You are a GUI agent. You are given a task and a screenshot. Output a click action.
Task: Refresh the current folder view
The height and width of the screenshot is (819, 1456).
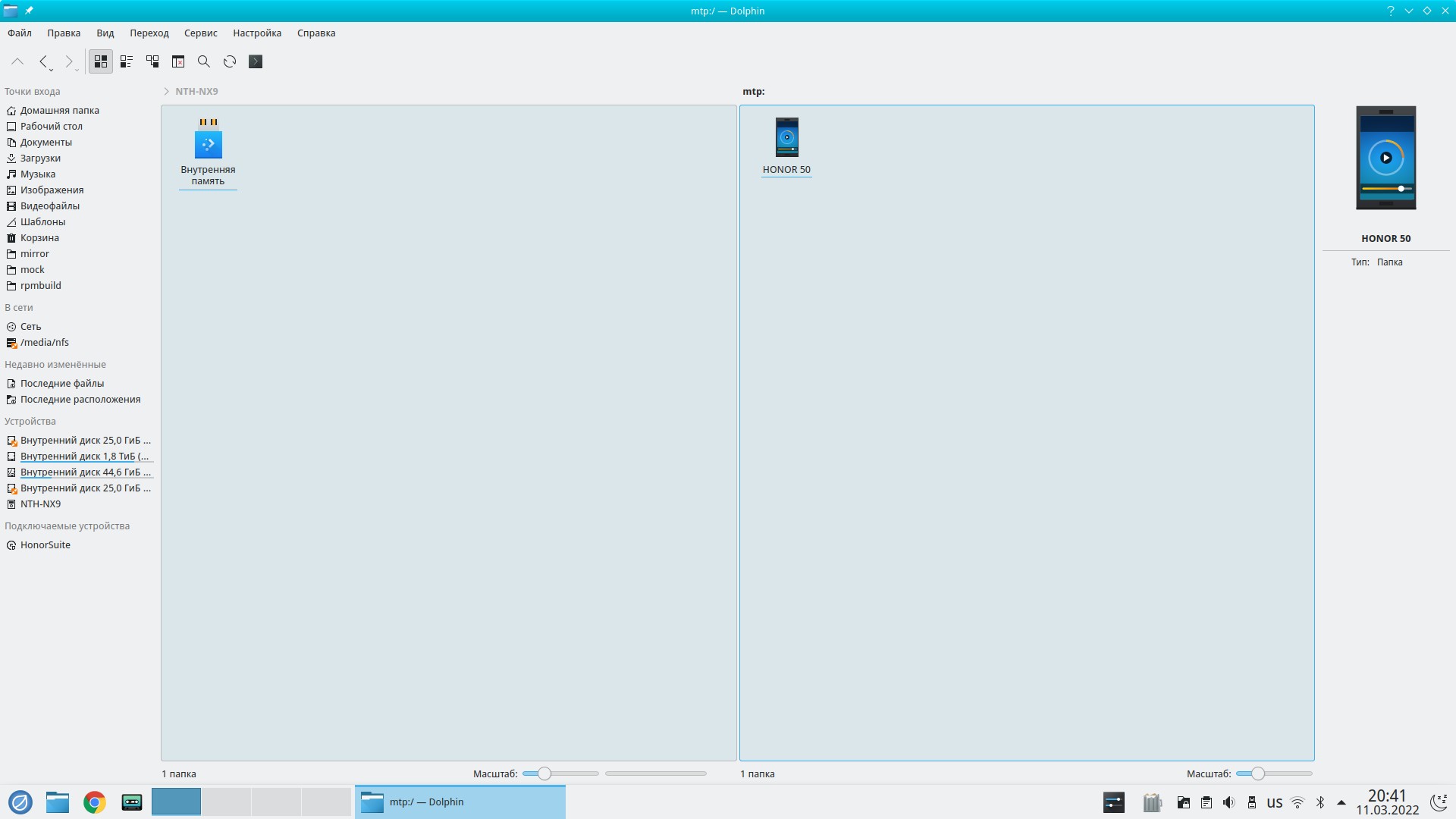click(x=230, y=61)
